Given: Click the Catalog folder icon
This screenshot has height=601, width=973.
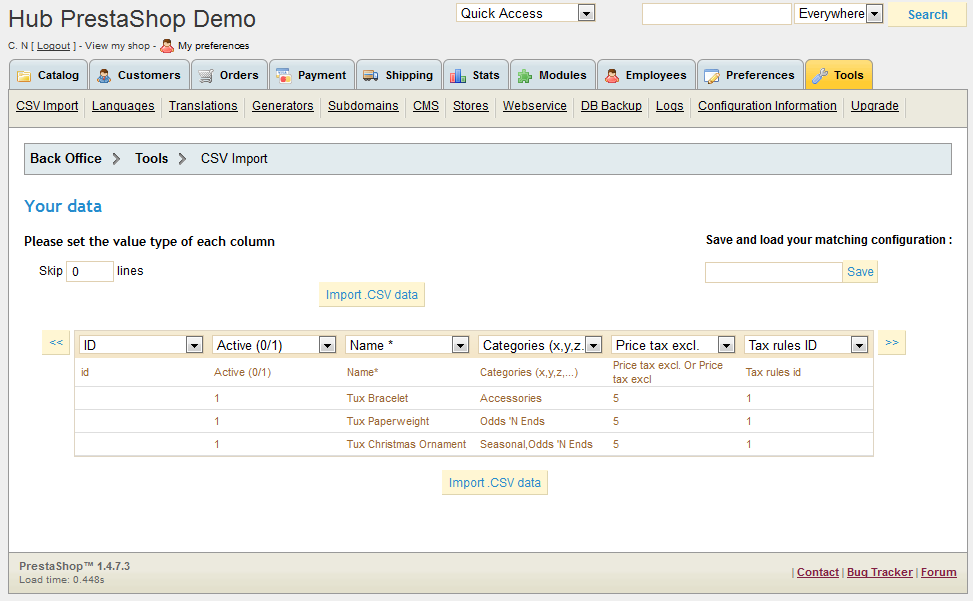Looking at the screenshot, I should pyautogui.click(x=24, y=76).
